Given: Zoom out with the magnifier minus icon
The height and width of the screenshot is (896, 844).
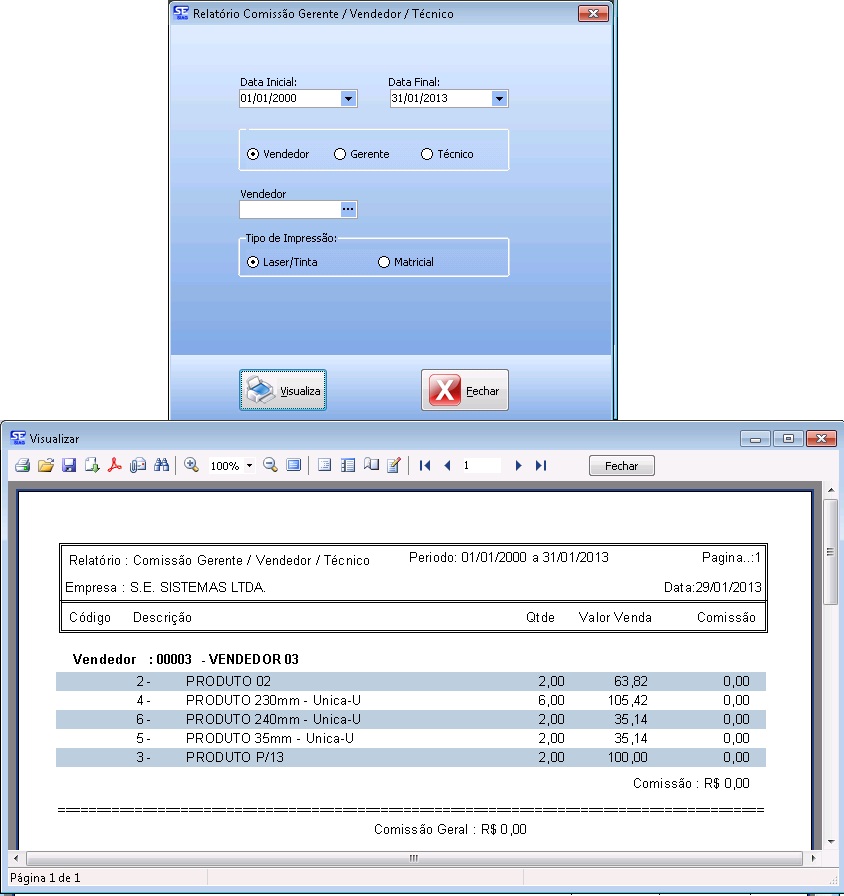Looking at the screenshot, I should pyautogui.click(x=270, y=466).
